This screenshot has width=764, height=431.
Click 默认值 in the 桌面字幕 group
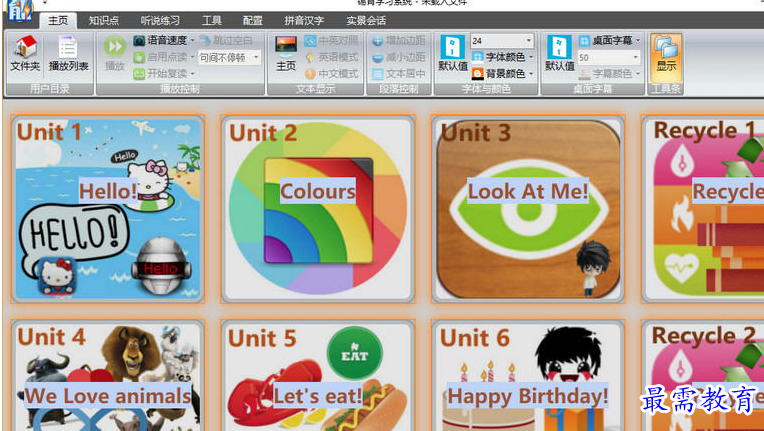(x=560, y=54)
